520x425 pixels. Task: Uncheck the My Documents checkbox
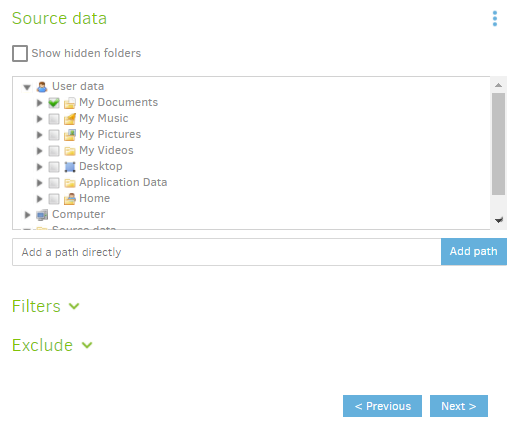[x=54, y=103]
